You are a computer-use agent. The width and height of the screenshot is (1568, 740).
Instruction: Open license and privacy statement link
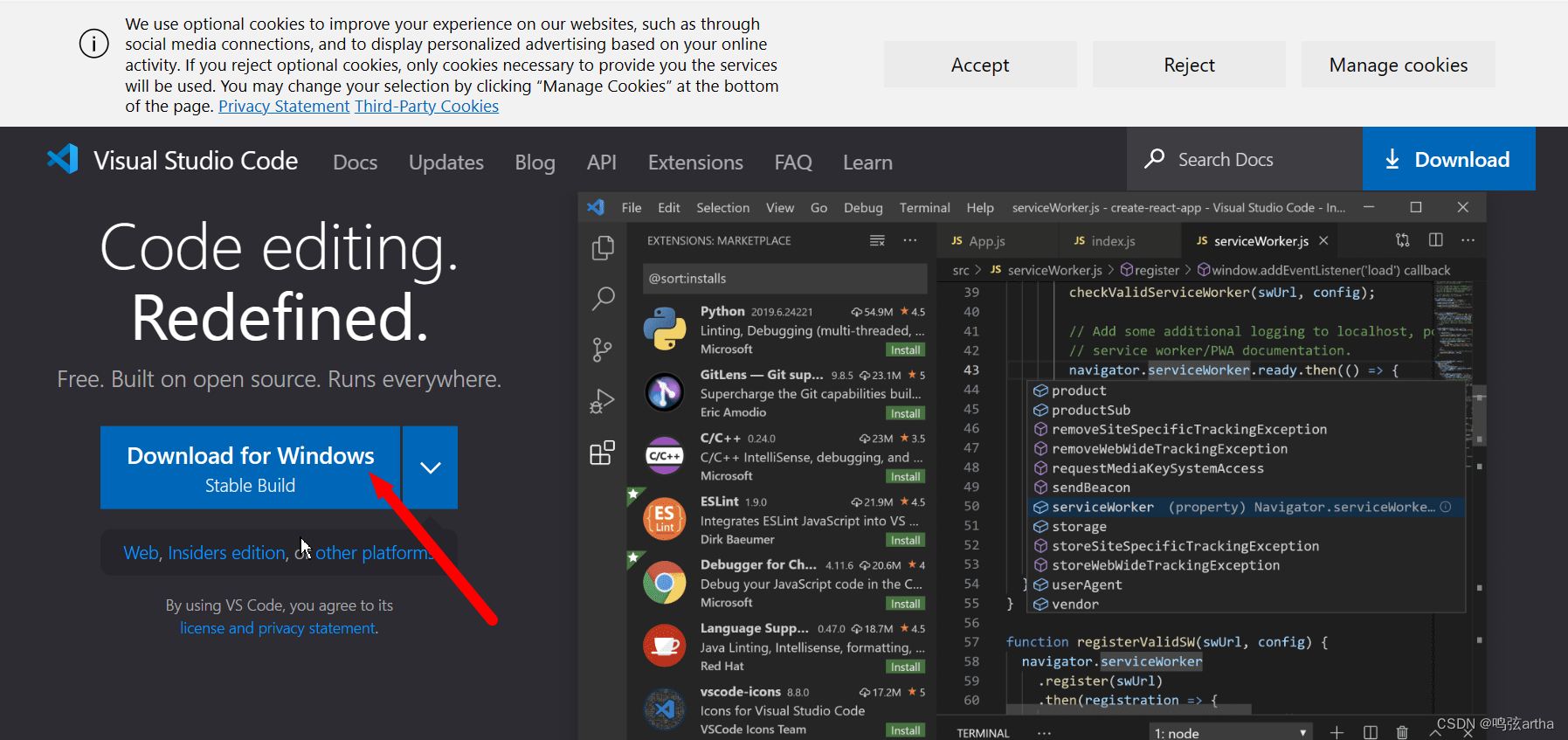278,628
